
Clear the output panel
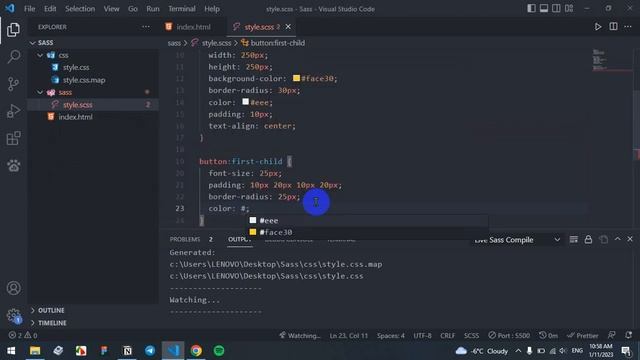573,240
